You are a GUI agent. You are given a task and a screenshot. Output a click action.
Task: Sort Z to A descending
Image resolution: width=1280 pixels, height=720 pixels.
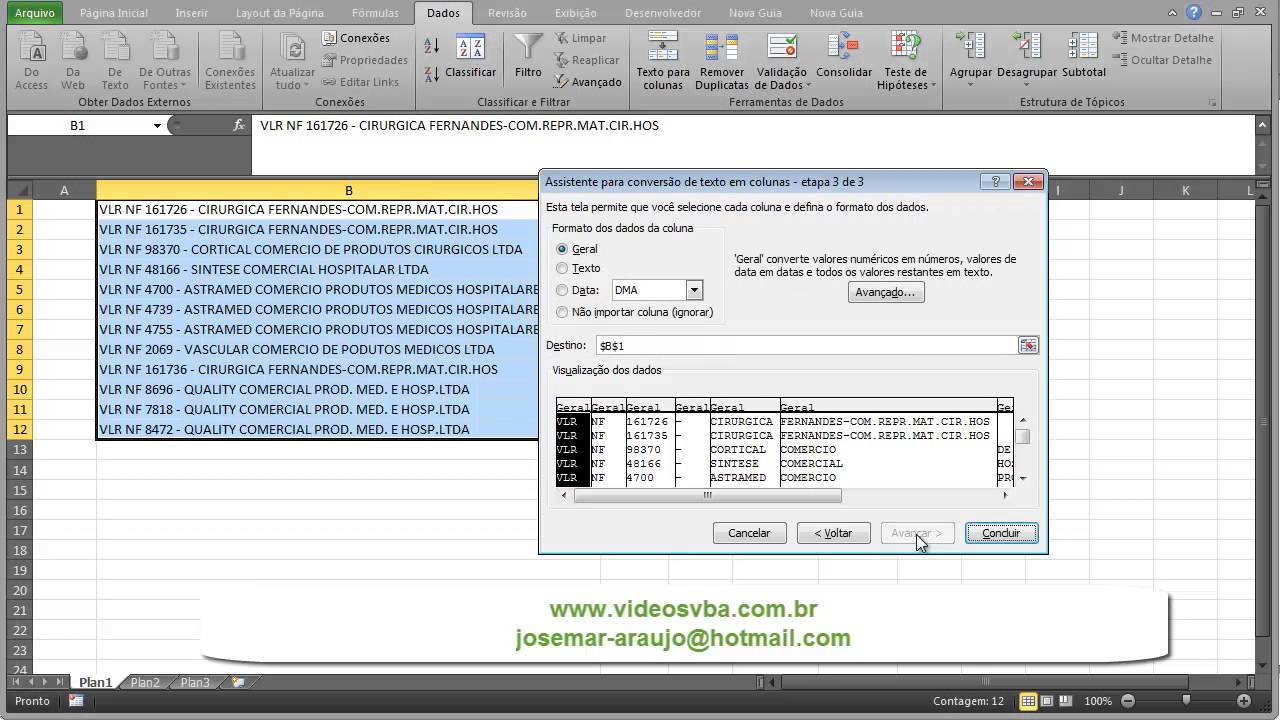[x=432, y=74]
